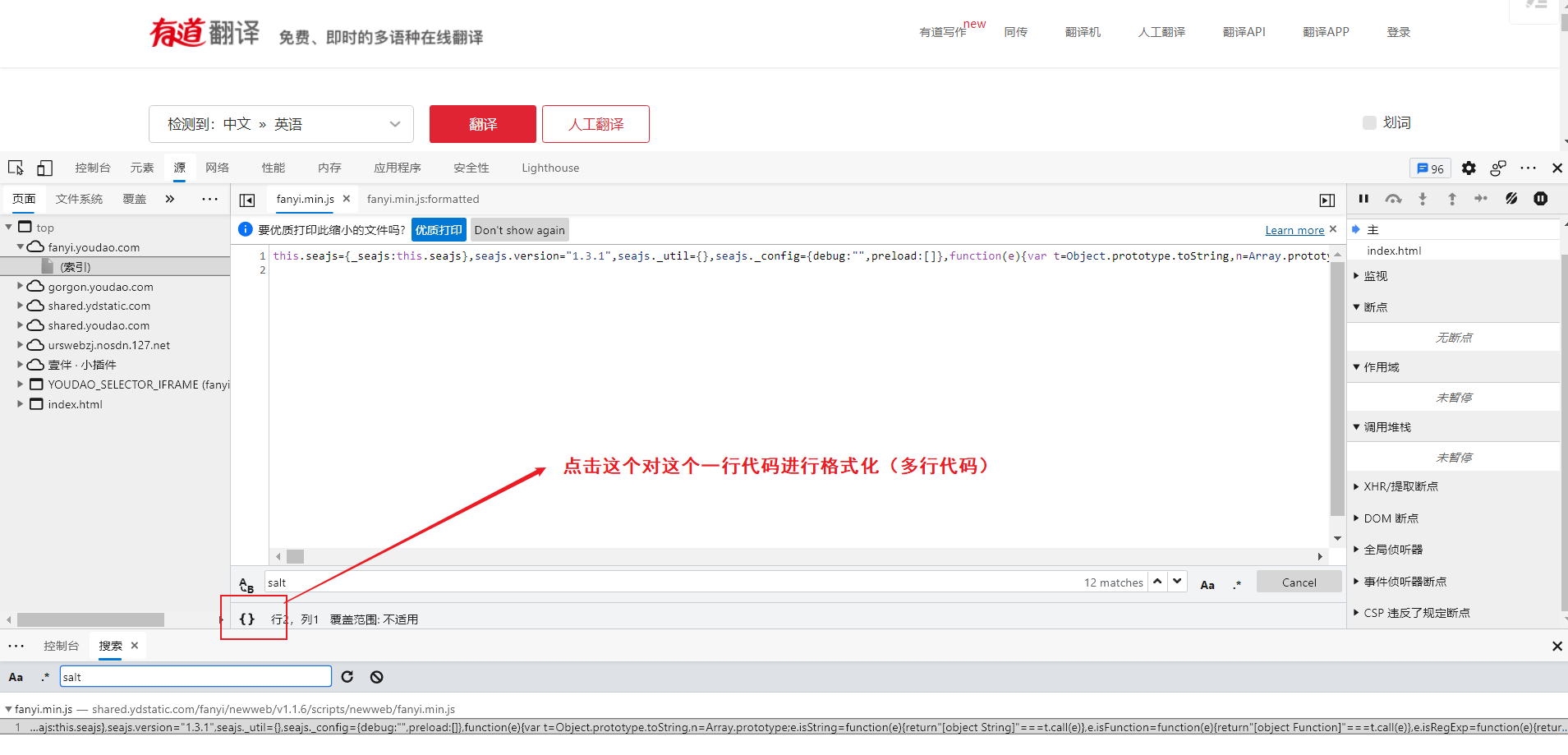Deactivate all breakpoints icon
The image size is (1568, 755).
click(1511, 199)
